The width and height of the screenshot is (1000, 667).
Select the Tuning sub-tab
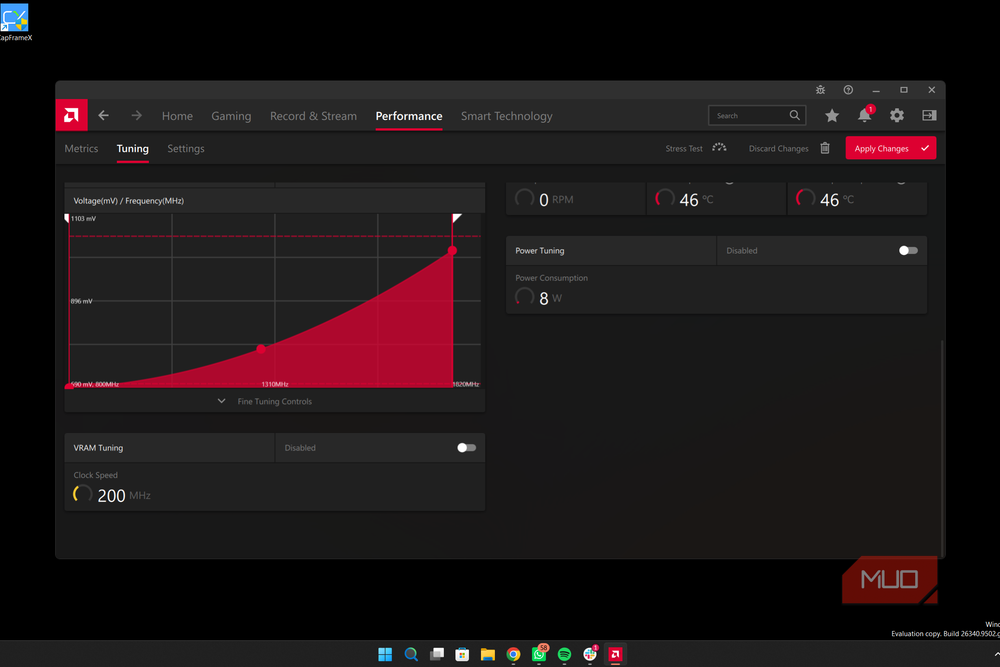coord(133,149)
